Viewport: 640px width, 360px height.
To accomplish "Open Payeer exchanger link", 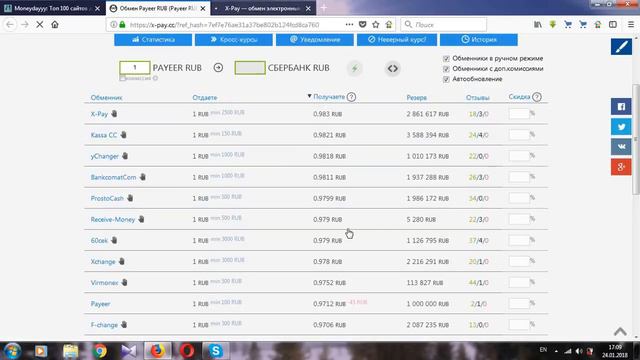I will [x=100, y=304].
